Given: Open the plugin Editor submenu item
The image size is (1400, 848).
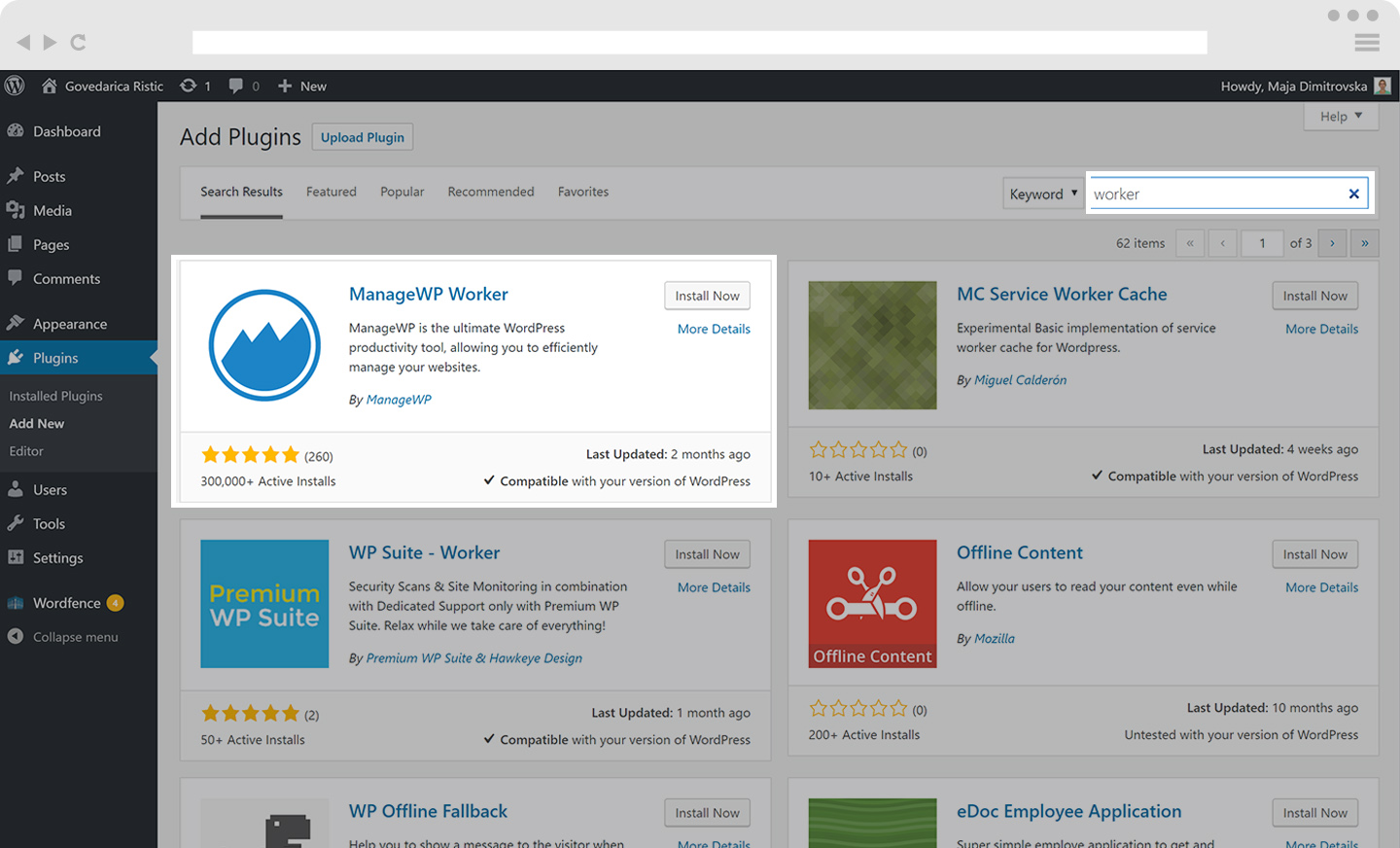Looking at the screenshot, I should point(26,451).
